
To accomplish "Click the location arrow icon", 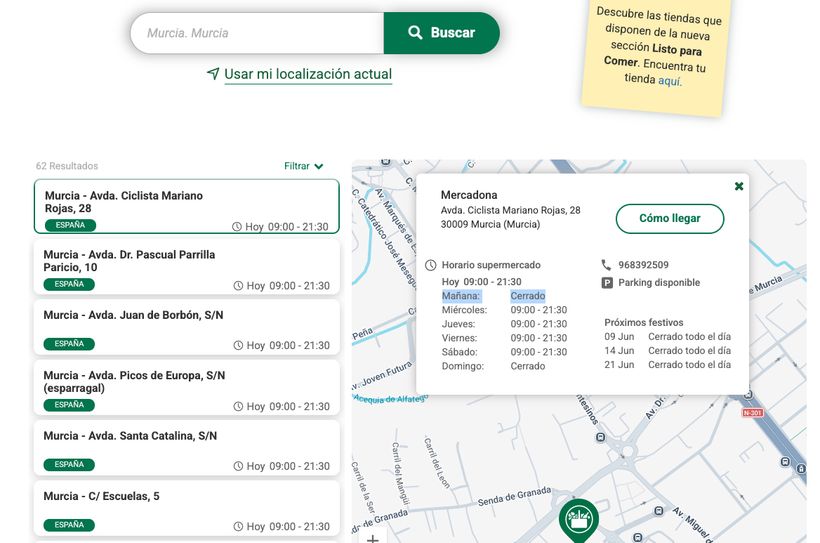I will coord(213,74).
